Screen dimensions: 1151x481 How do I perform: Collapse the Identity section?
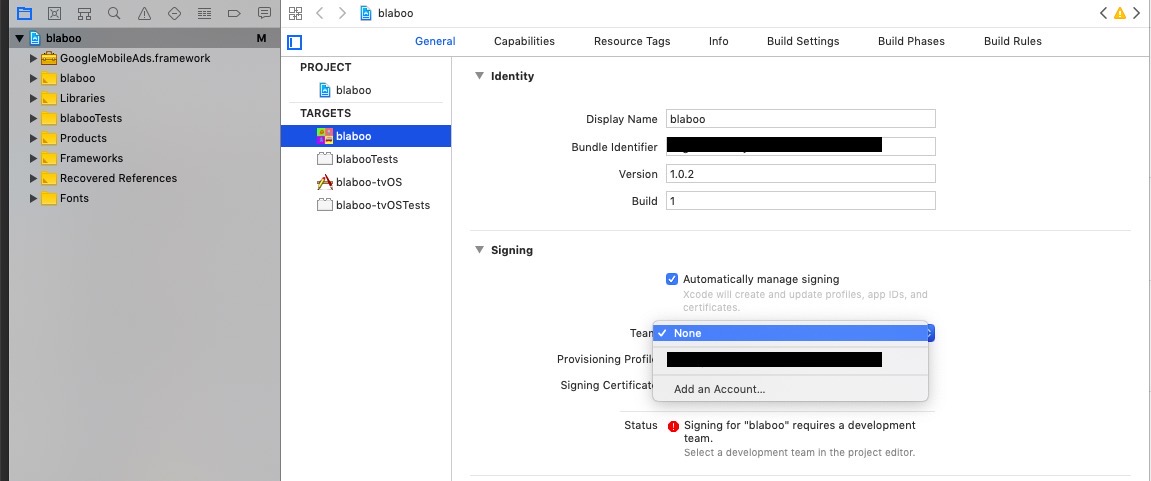click(x=479, y=76)
